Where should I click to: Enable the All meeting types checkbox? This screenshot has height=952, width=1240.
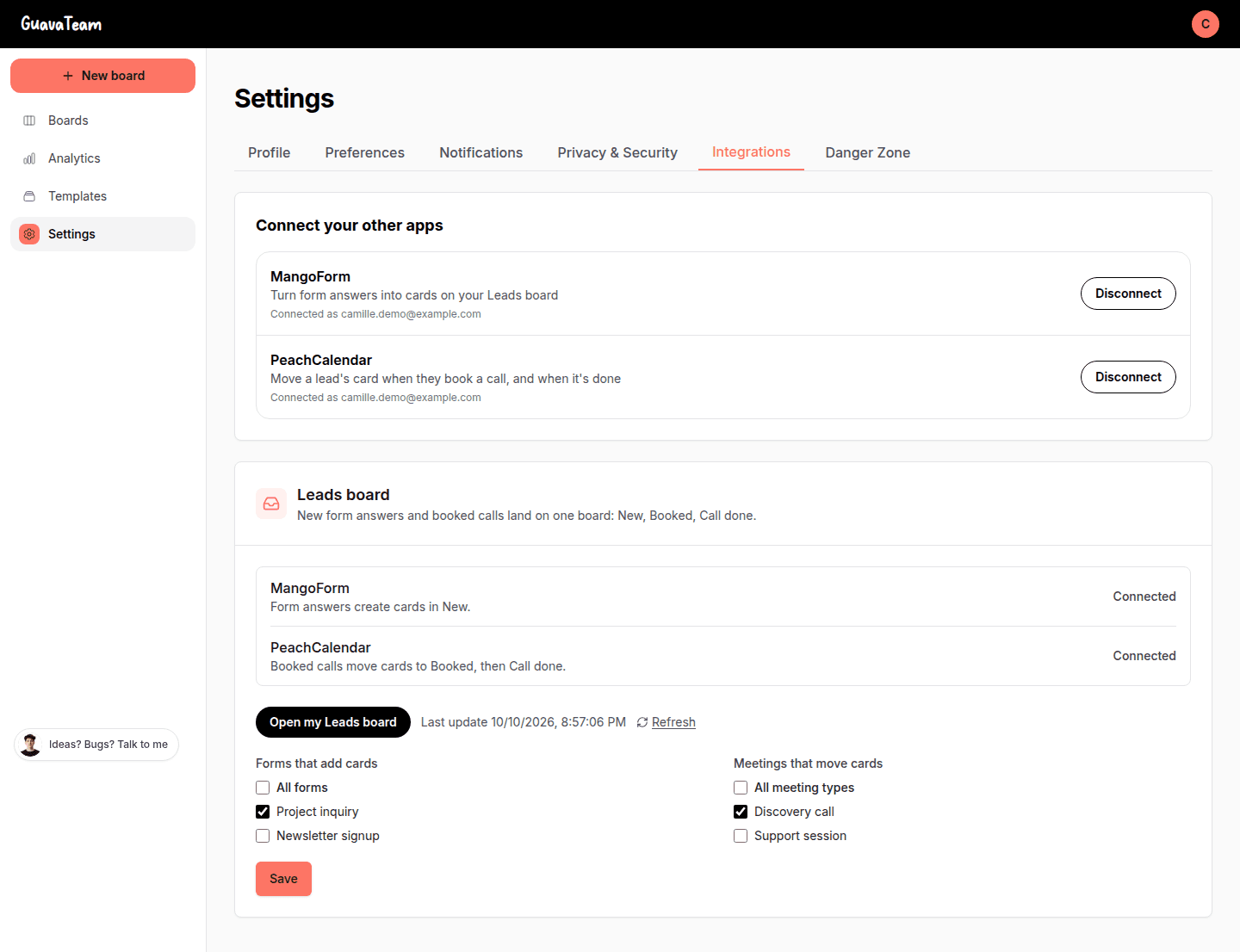tap(741, 788)
